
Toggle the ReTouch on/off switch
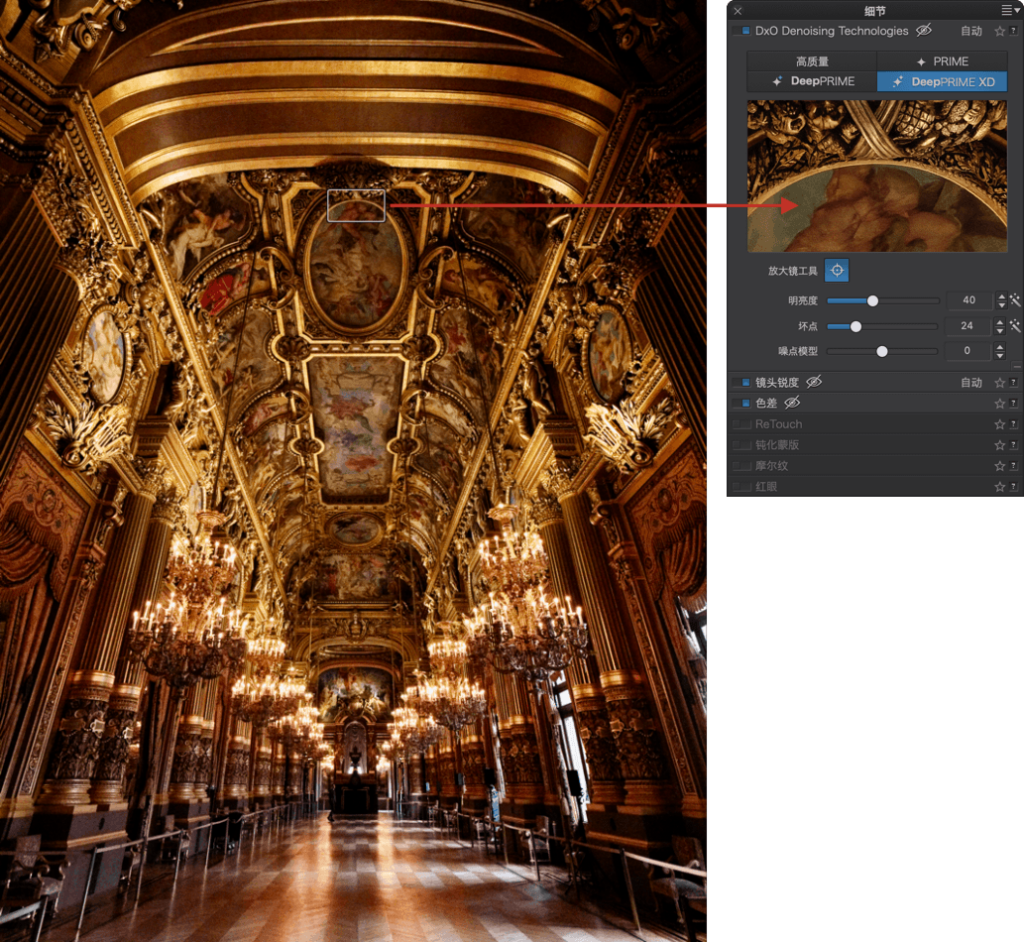742,424
